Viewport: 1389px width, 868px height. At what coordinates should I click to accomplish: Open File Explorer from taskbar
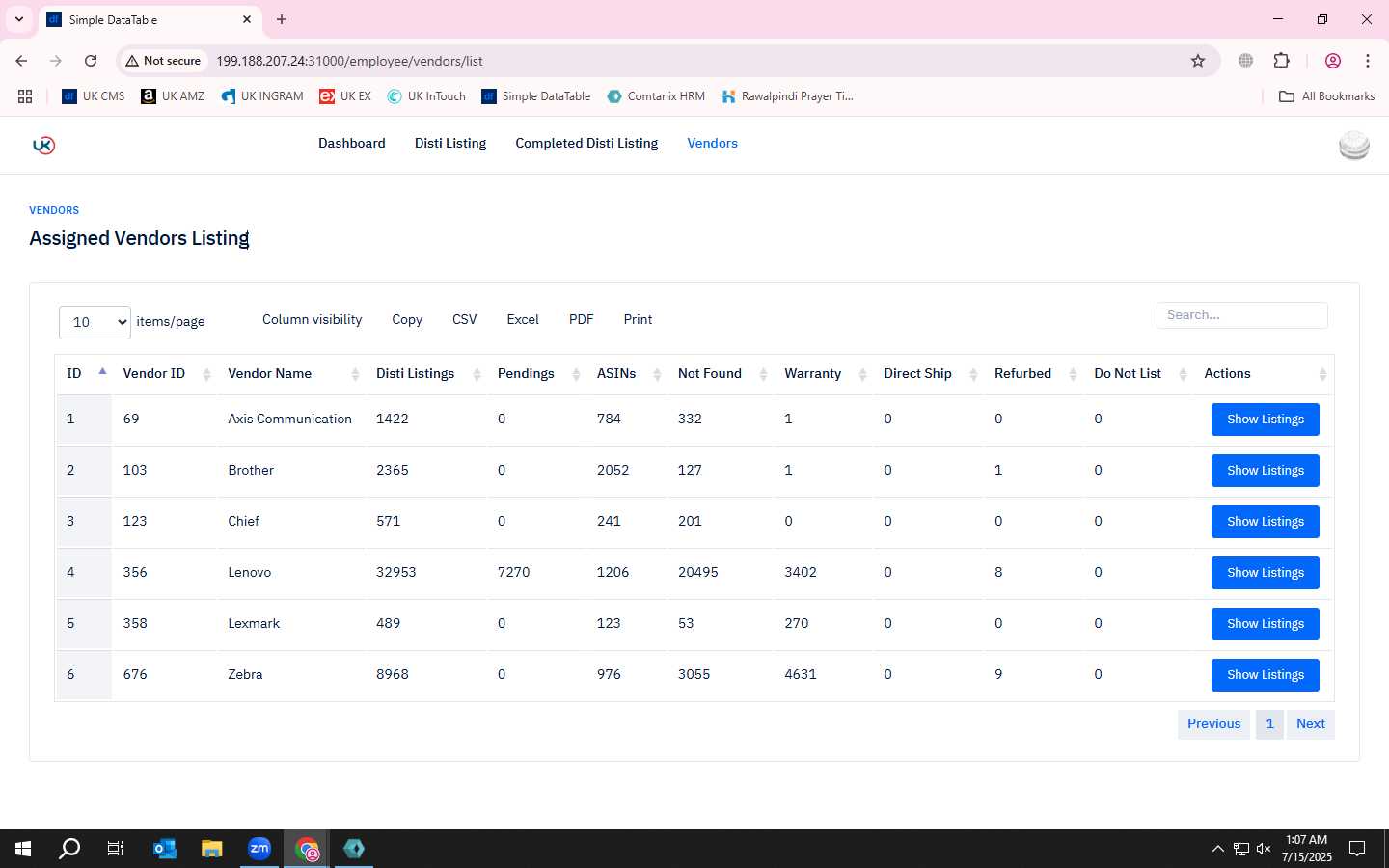[211, 849]
